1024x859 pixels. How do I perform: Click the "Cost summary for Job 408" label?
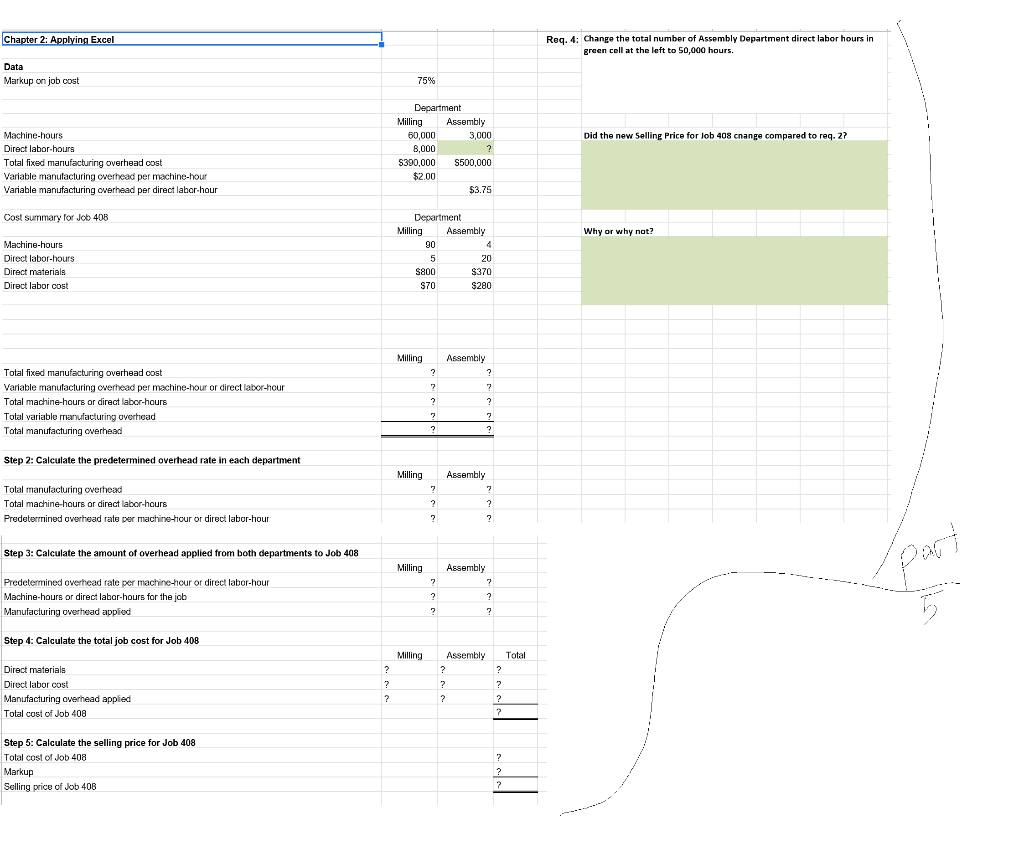point(56,218)
